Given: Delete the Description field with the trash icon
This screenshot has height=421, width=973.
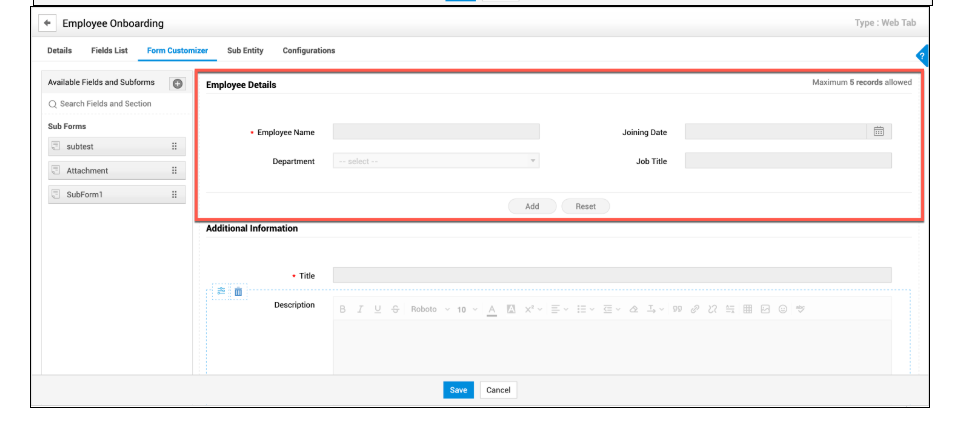Looking at the screenshot, I should tap(238, 292).
